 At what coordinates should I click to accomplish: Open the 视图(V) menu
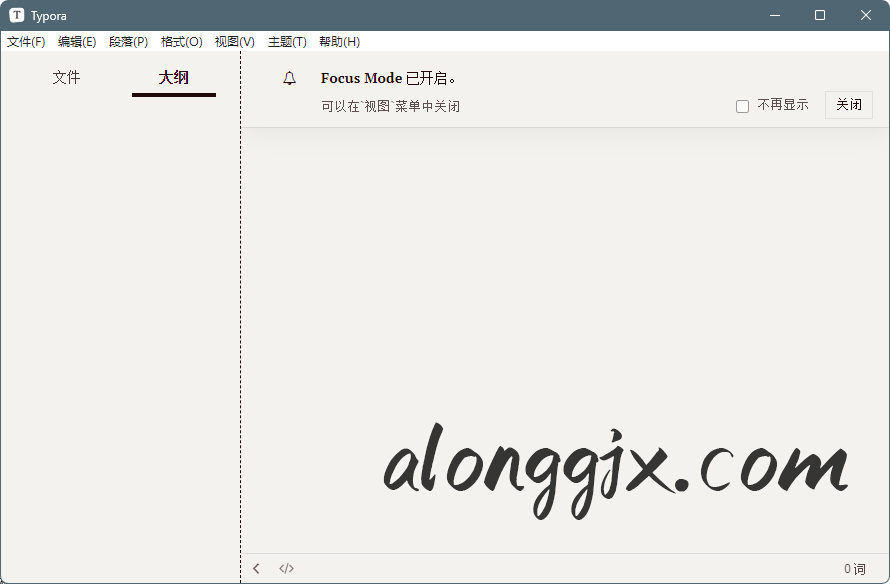pyautogui.click(x=234, y=42)
